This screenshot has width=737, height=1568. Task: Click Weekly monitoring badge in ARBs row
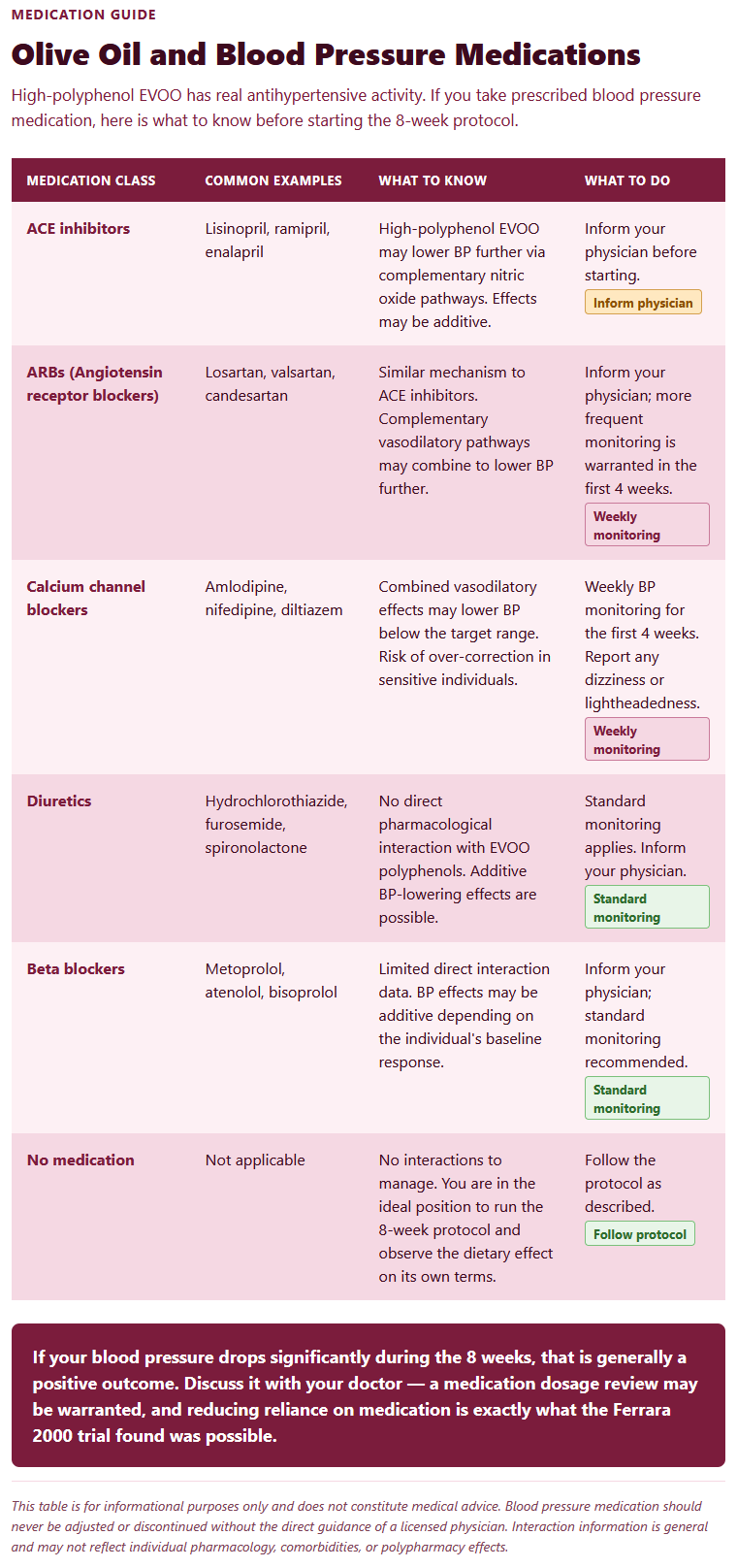coord(647,525)
